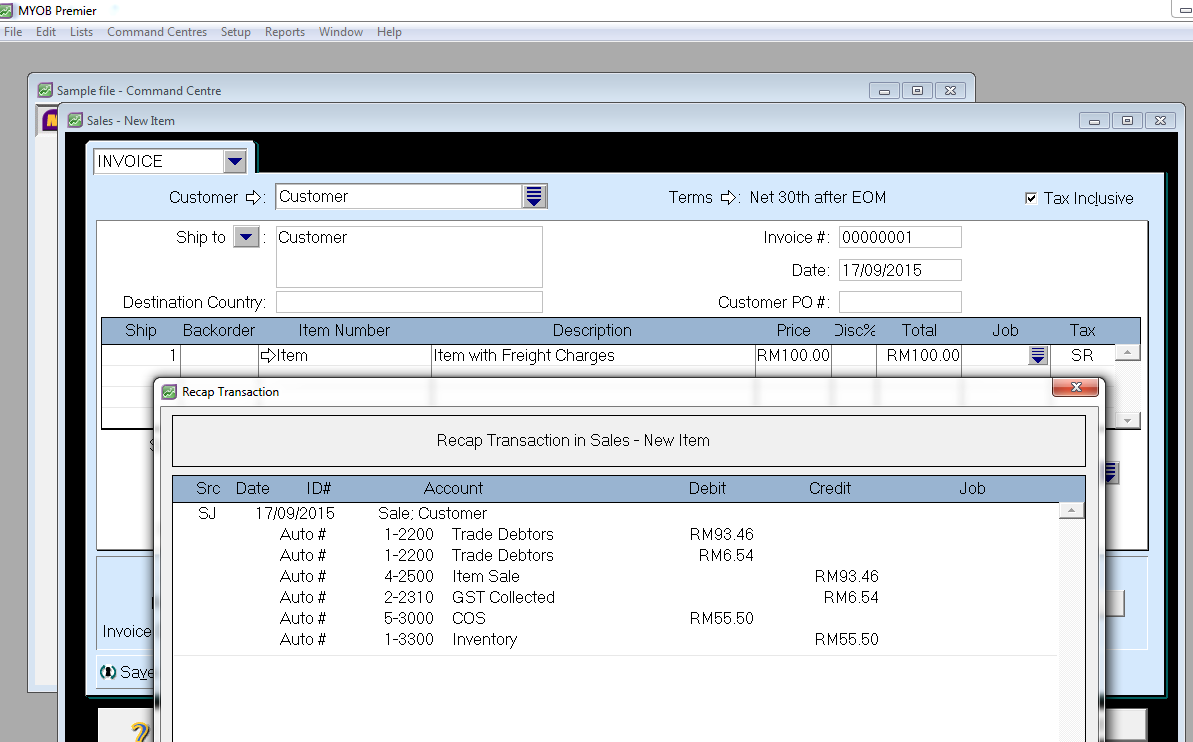Viewport: 1193px width, 742px height.
Task: Click the Sample file Command Centre window icon
Action: tap(44, 89)
